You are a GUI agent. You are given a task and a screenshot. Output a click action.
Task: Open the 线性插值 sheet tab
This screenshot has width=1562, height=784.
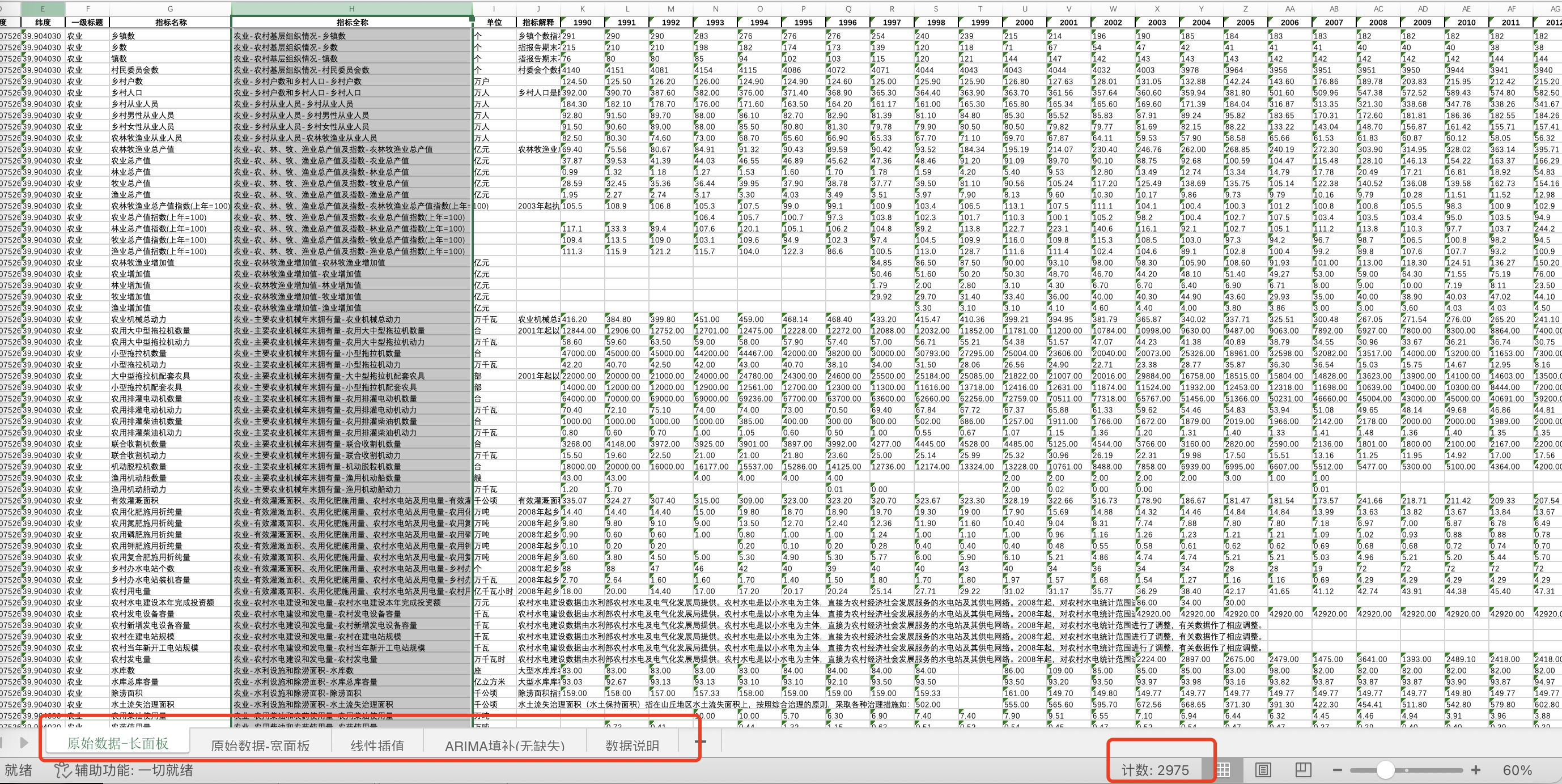click(x=377, y=745)
